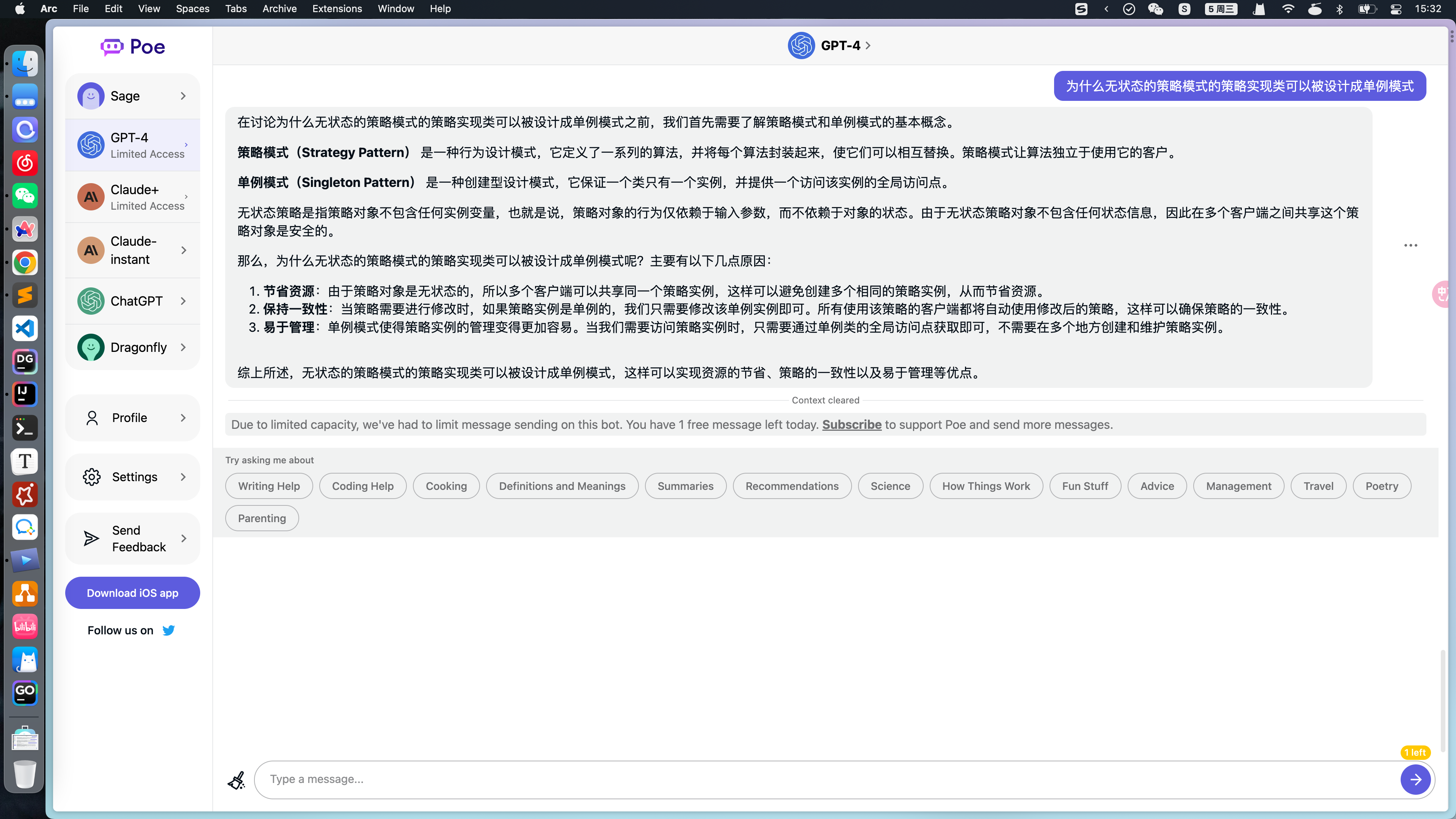
Task: Open the Claude-instant chat chevron
Action: point(183,250)
